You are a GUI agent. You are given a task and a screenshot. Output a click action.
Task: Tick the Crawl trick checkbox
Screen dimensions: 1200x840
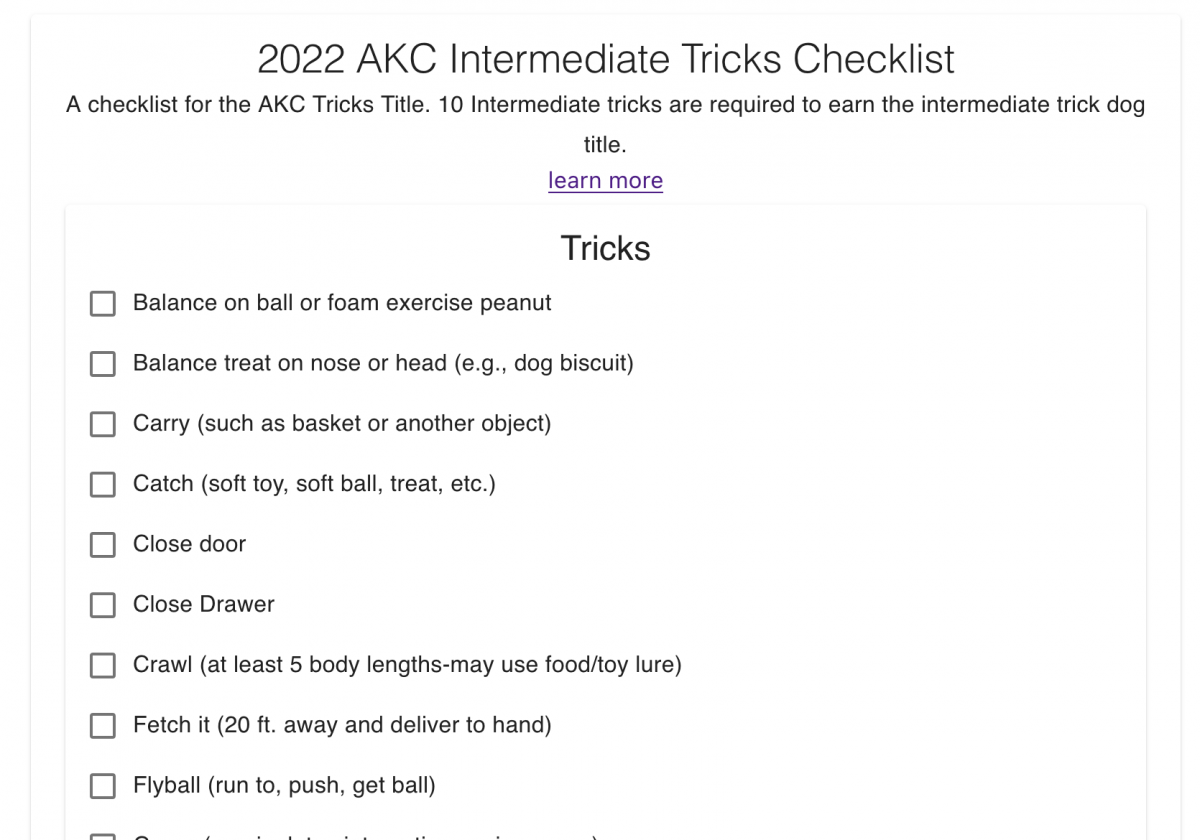click(x=103, y=665)
